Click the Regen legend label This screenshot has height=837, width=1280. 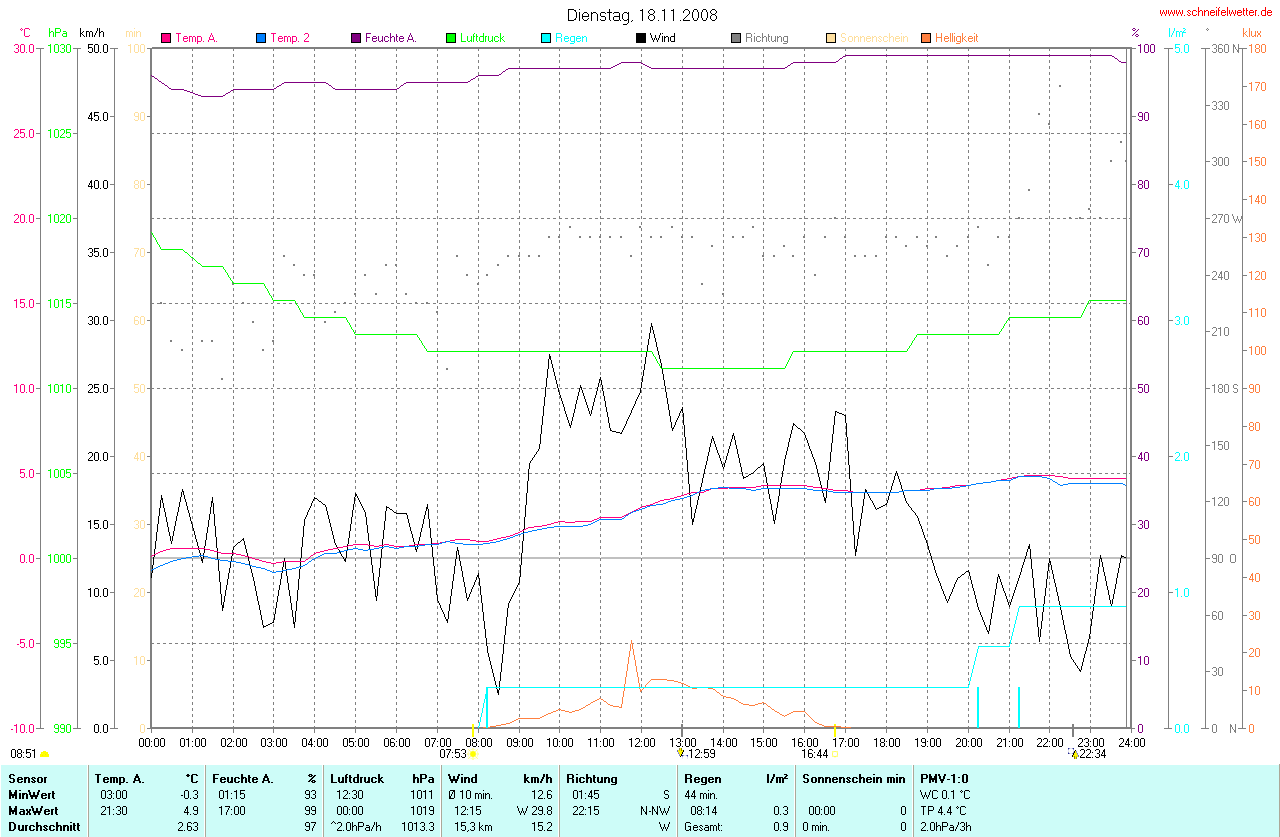pos(571,38)
